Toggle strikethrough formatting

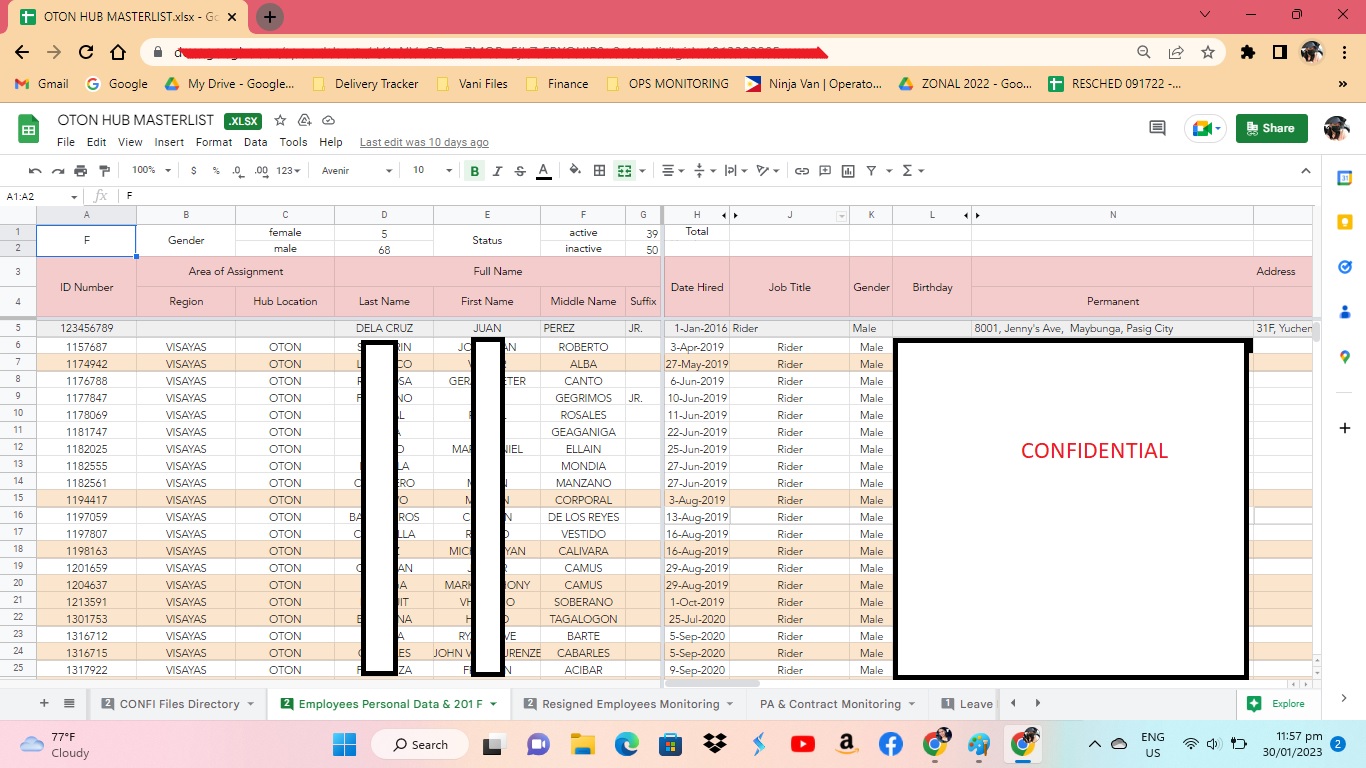[x=520, y=171]
